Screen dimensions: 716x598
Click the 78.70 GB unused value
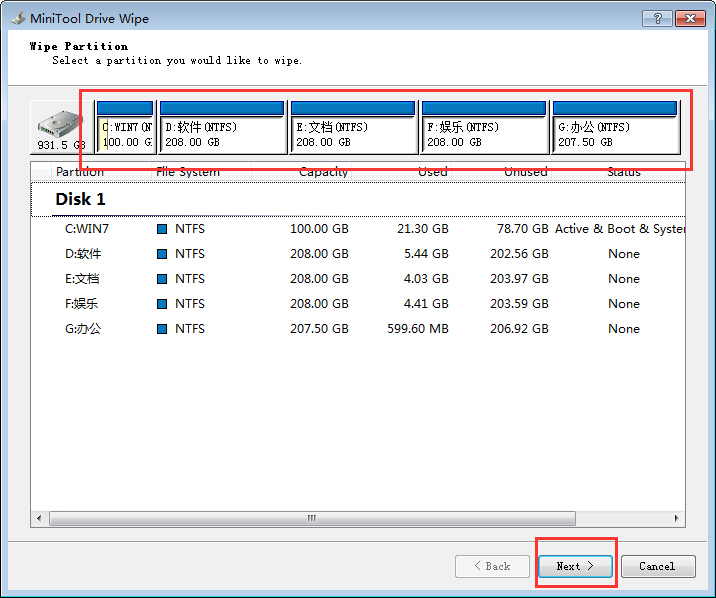pyautogui.click(x=522, y=229)
